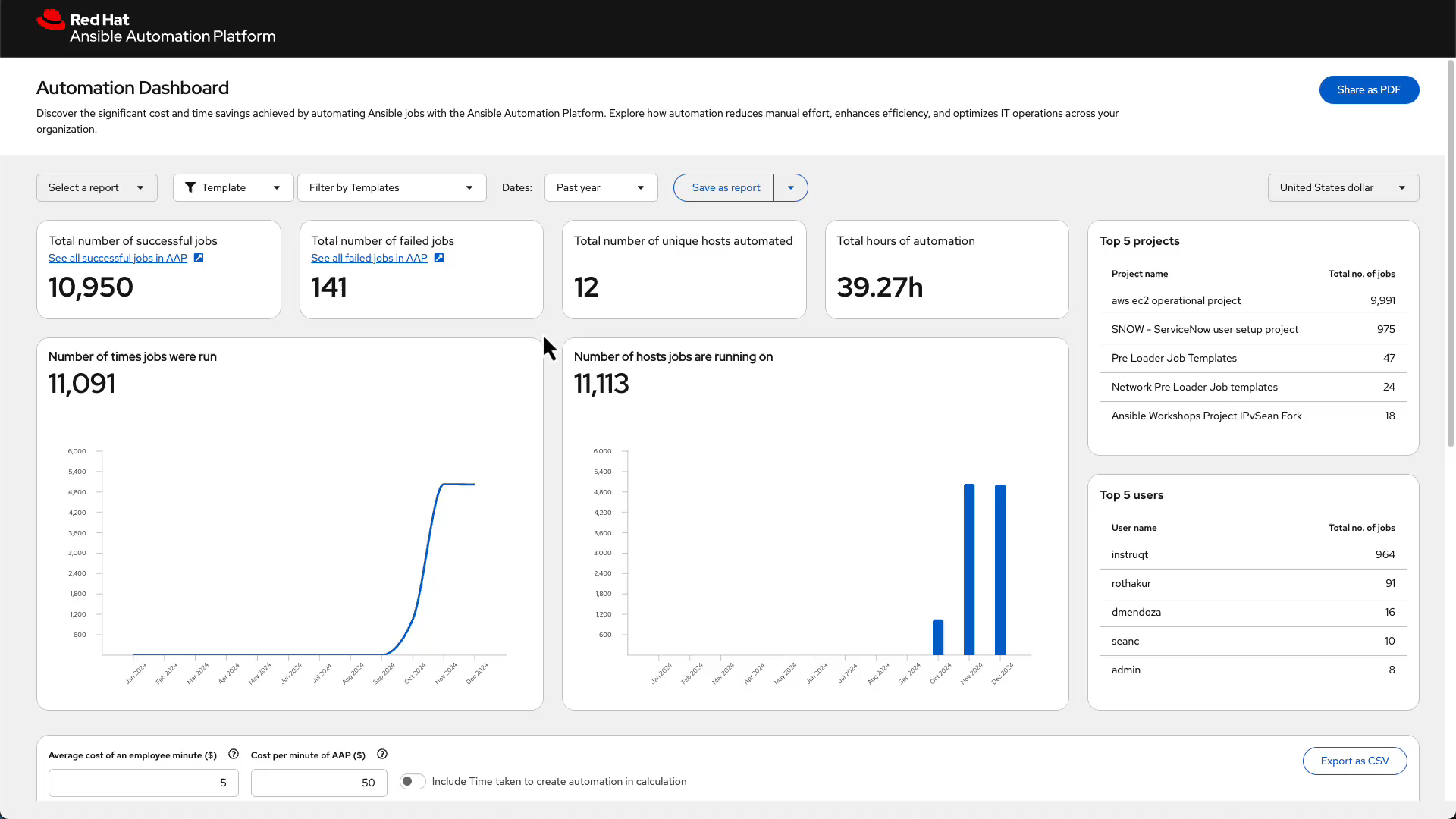Open the Select a report dropdown
Screen dimensions: 1456x819
coord(96,187)
